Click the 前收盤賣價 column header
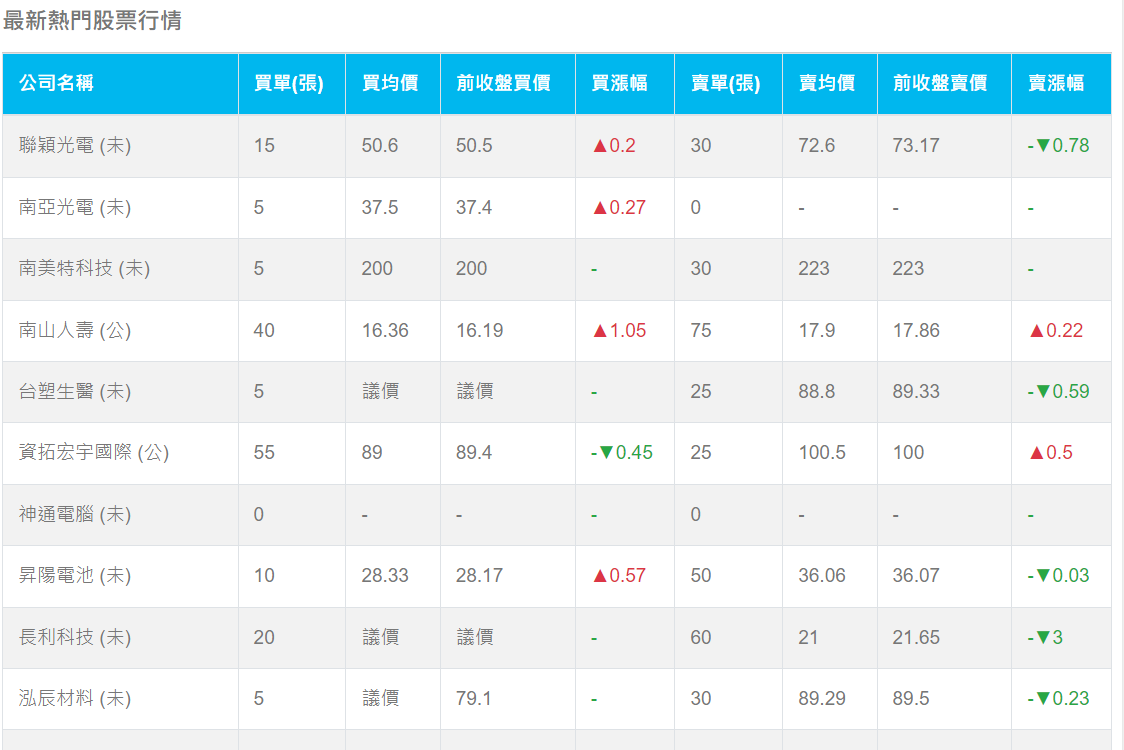The height and width of the screenshot is (750, 1124). click(x=944, y=83)
